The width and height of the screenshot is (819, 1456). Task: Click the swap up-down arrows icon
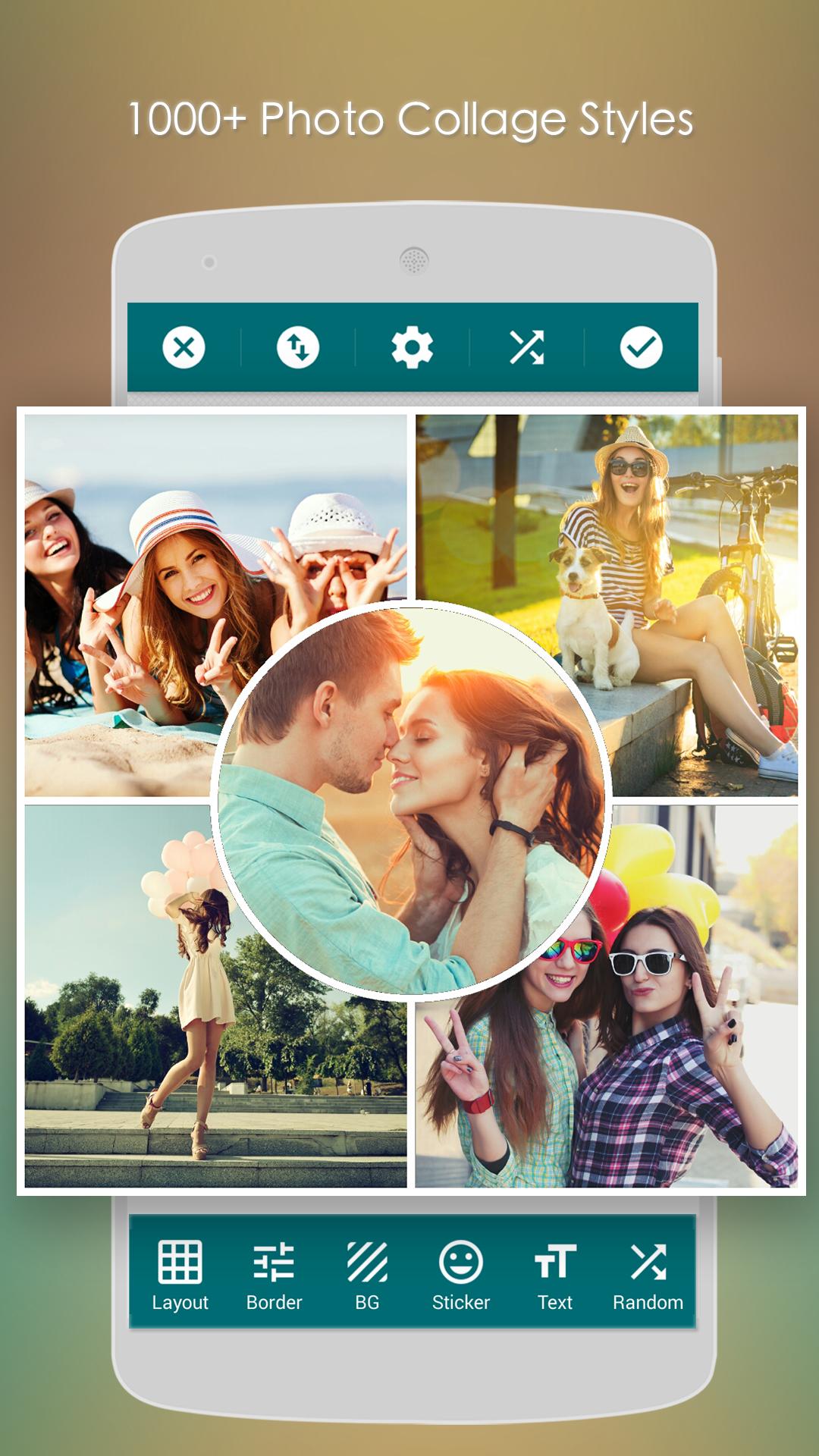point(298,348)
